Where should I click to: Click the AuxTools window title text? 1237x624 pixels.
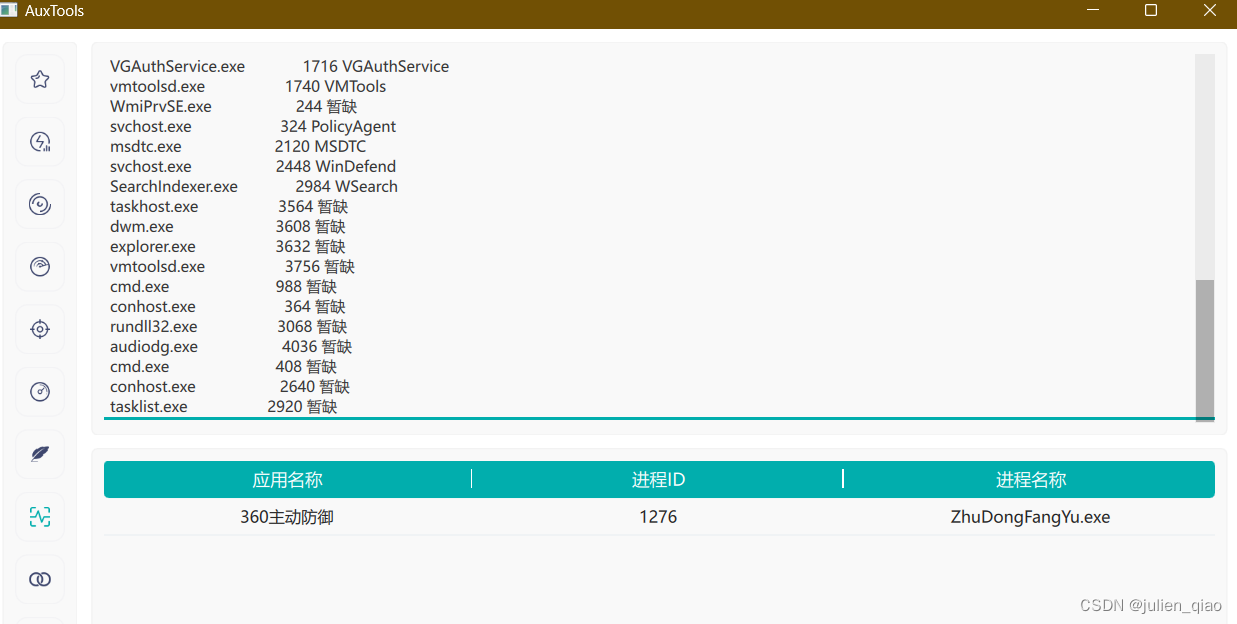point(55,11)
